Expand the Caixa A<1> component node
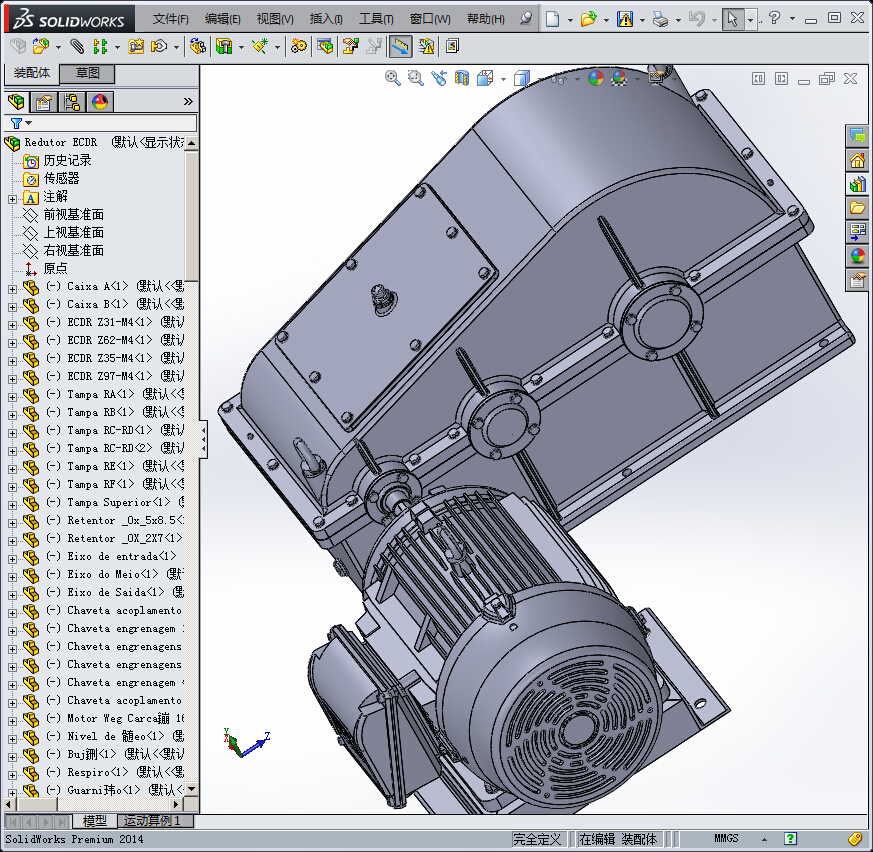 tap(12, 287)
